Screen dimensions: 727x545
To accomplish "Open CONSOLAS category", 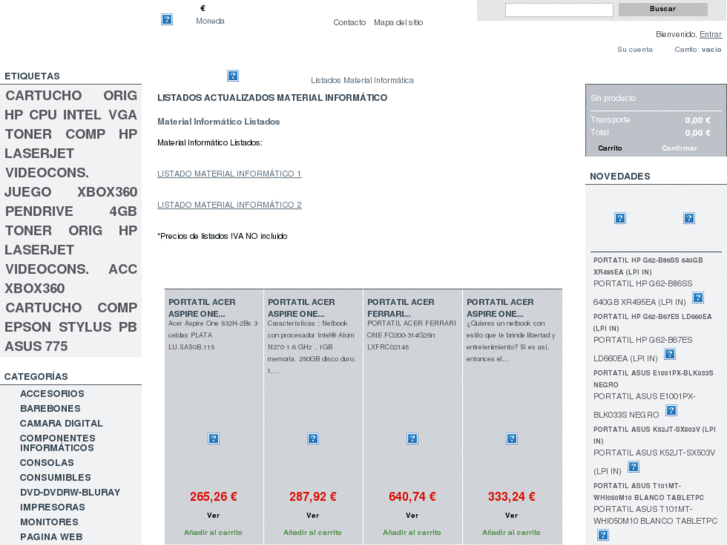I will click(47, 463).
